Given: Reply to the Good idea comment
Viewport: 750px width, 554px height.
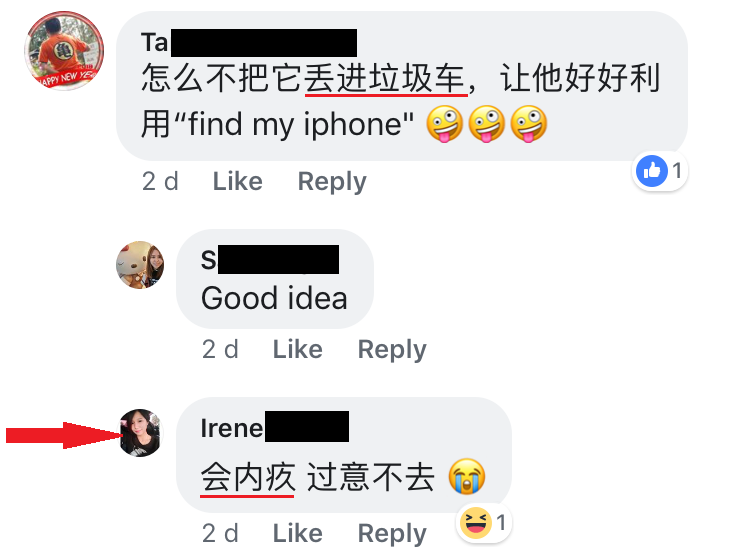Looking at the screenshot, I should click(x=392, y=350).
